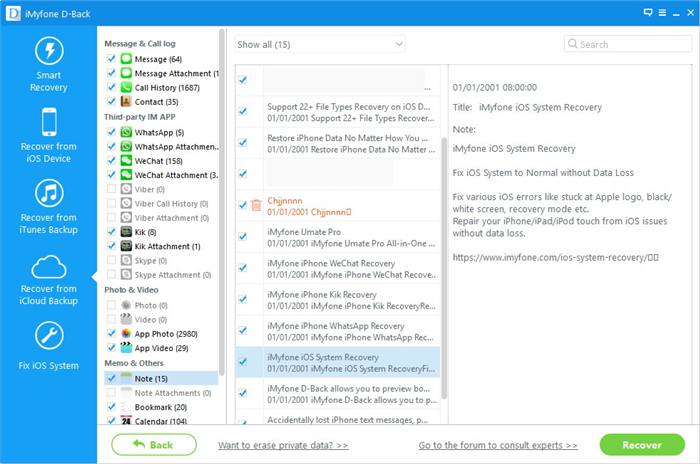Click the category panel vertical scrollbar

click(x=221, y=201)
